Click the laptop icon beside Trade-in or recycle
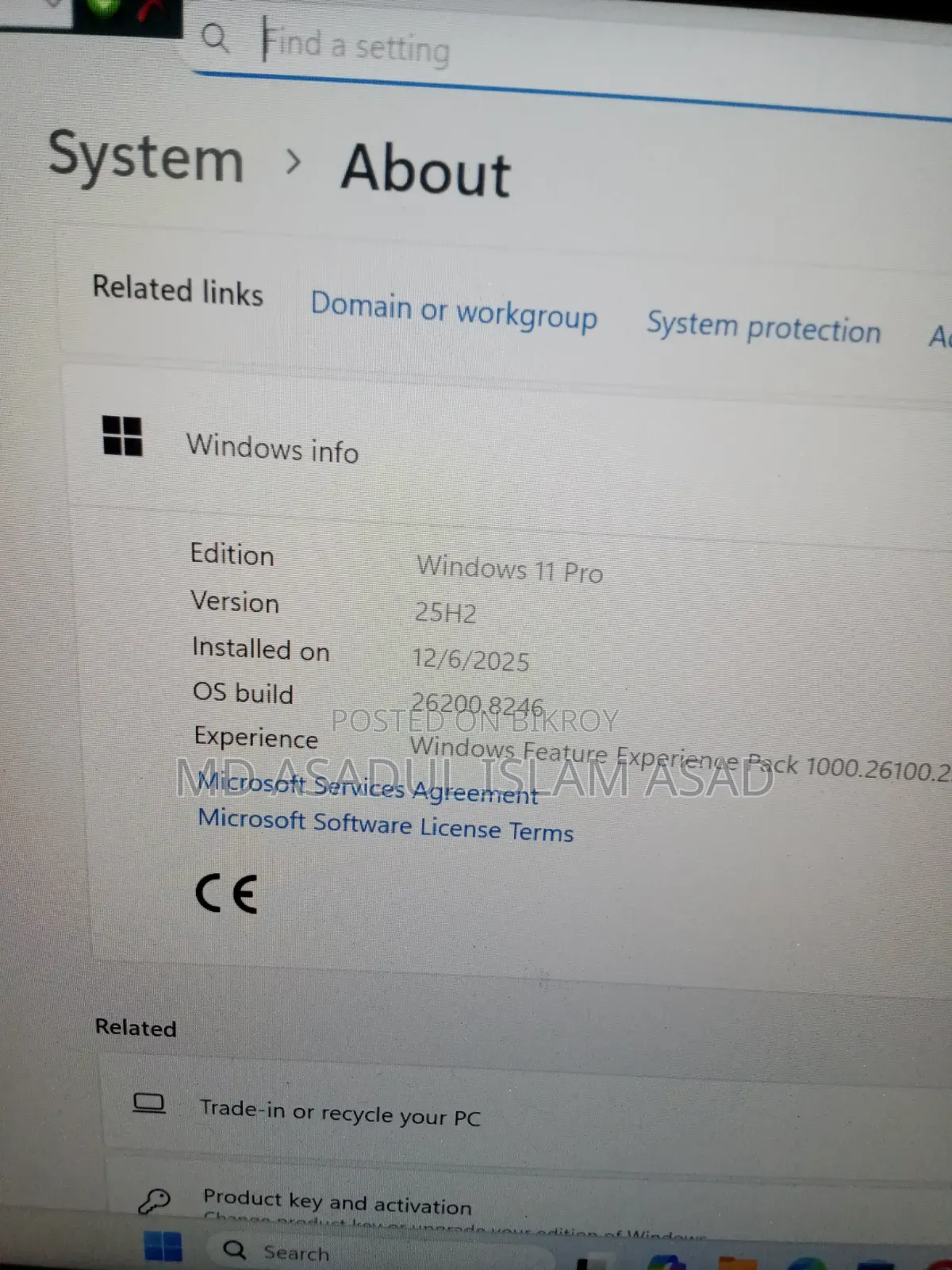Image resolution: width=952 pixels, height=1270 pixels. click(x=149, y=1103)
